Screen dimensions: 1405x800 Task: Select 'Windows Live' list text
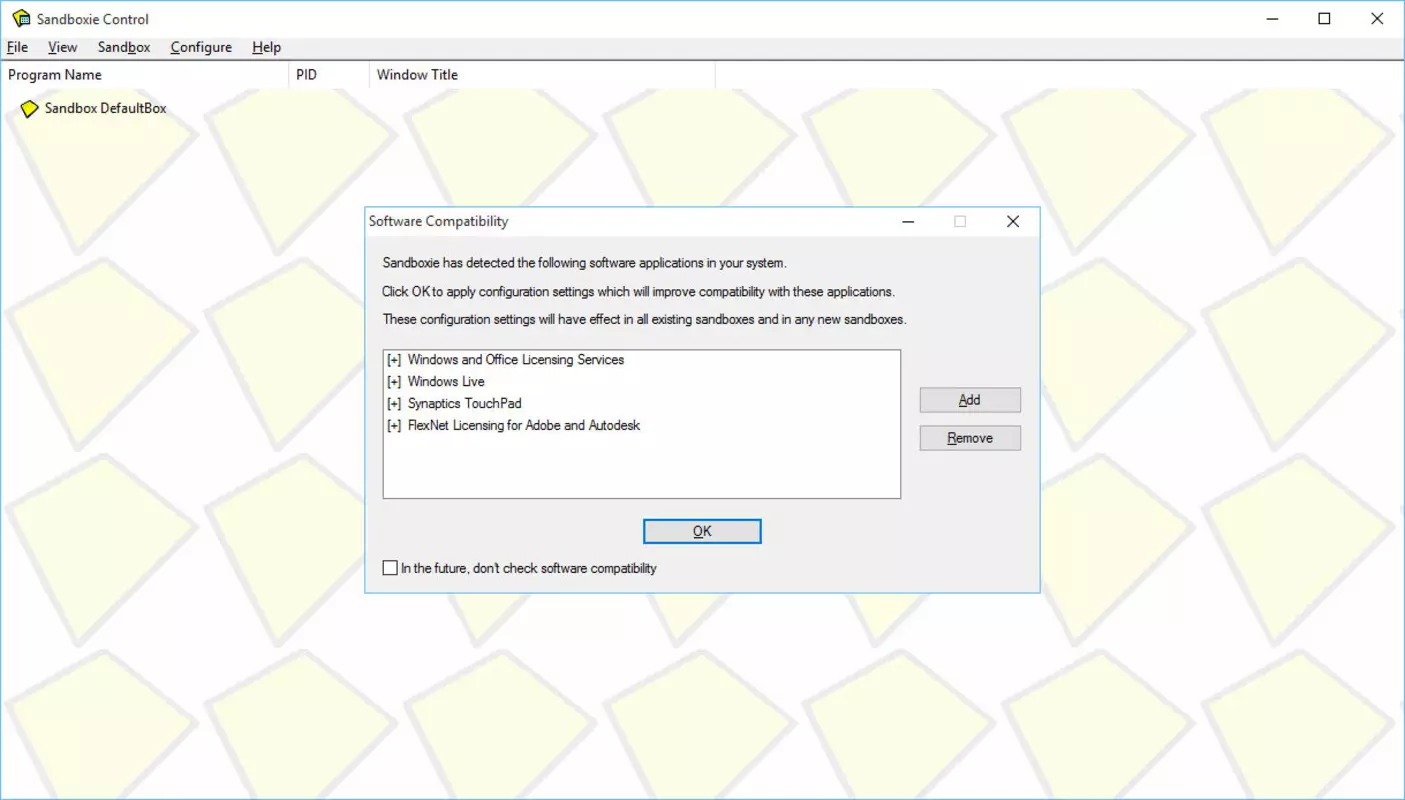(x=446, y=382)
